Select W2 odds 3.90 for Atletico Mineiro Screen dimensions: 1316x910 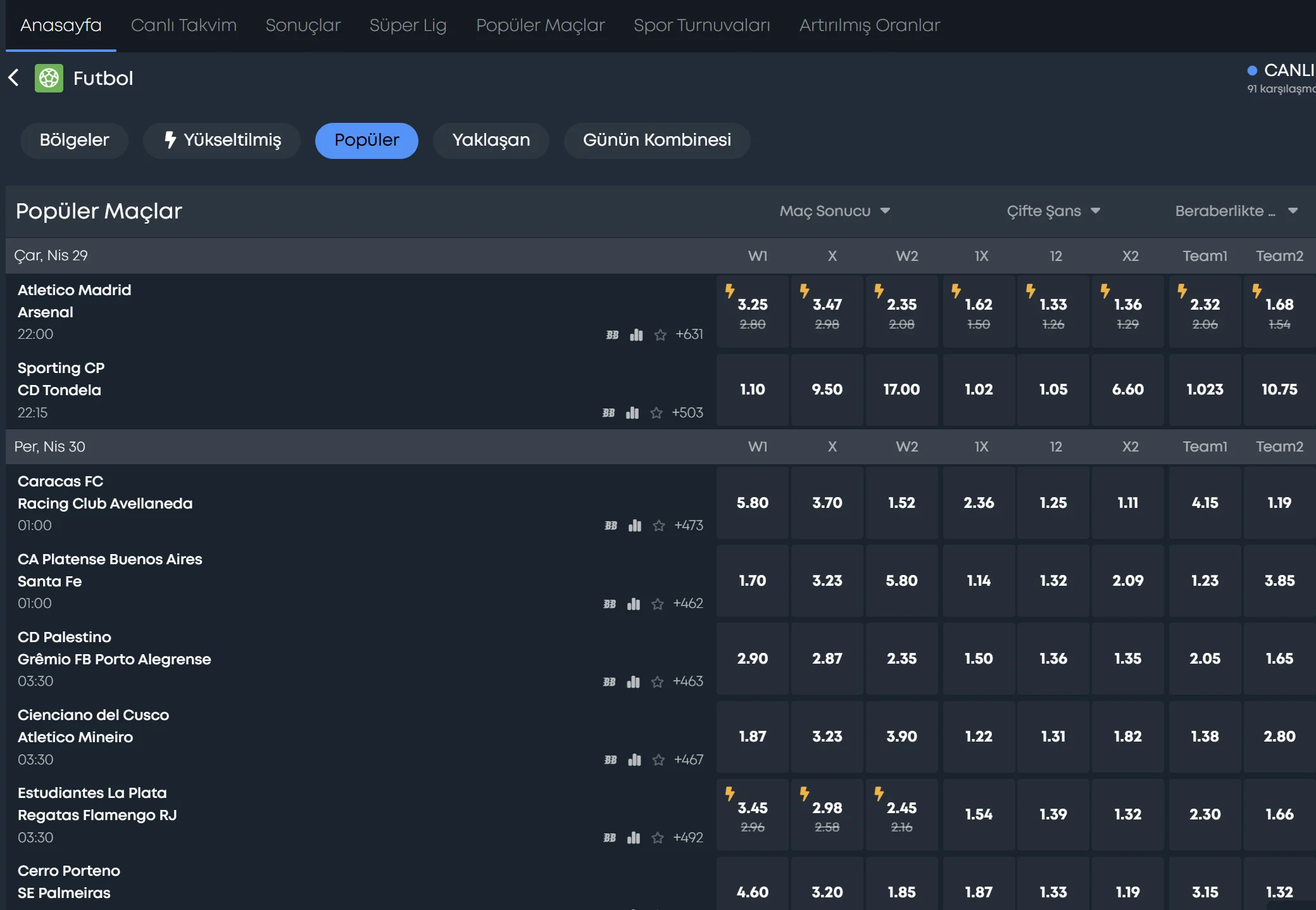pyautogui.click(x=902, y=736)
